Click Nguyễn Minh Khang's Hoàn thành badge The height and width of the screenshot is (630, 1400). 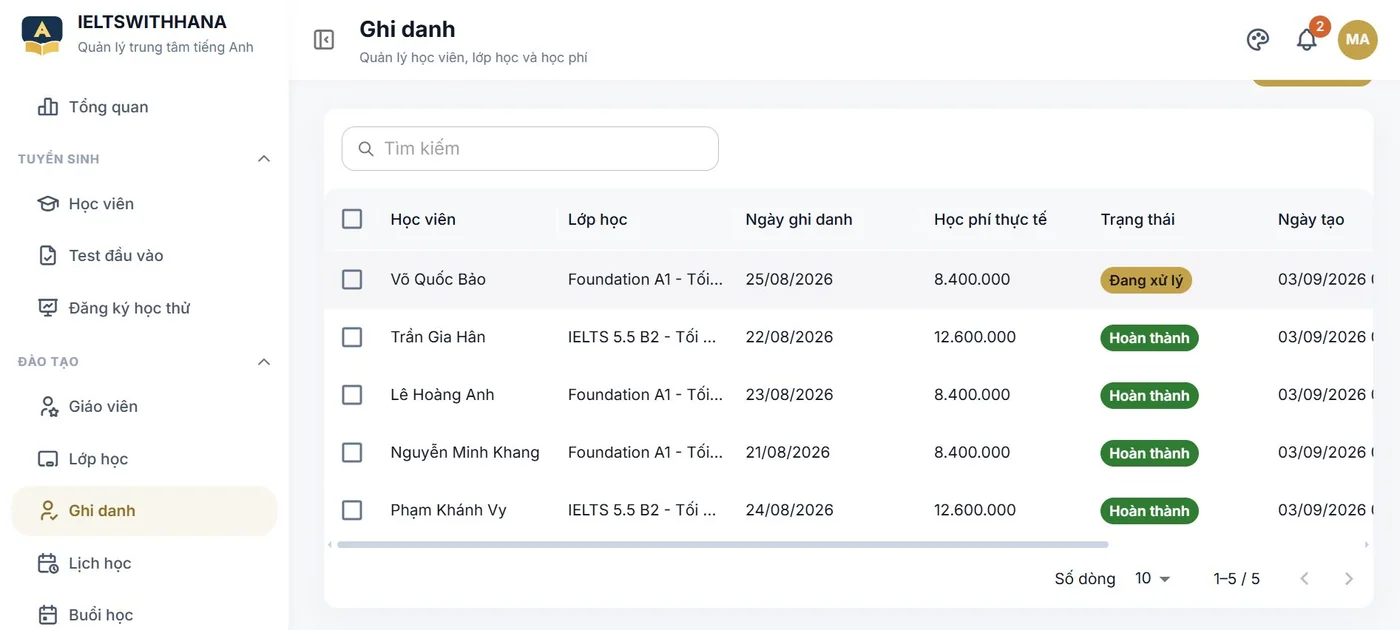pos(1149,453)
